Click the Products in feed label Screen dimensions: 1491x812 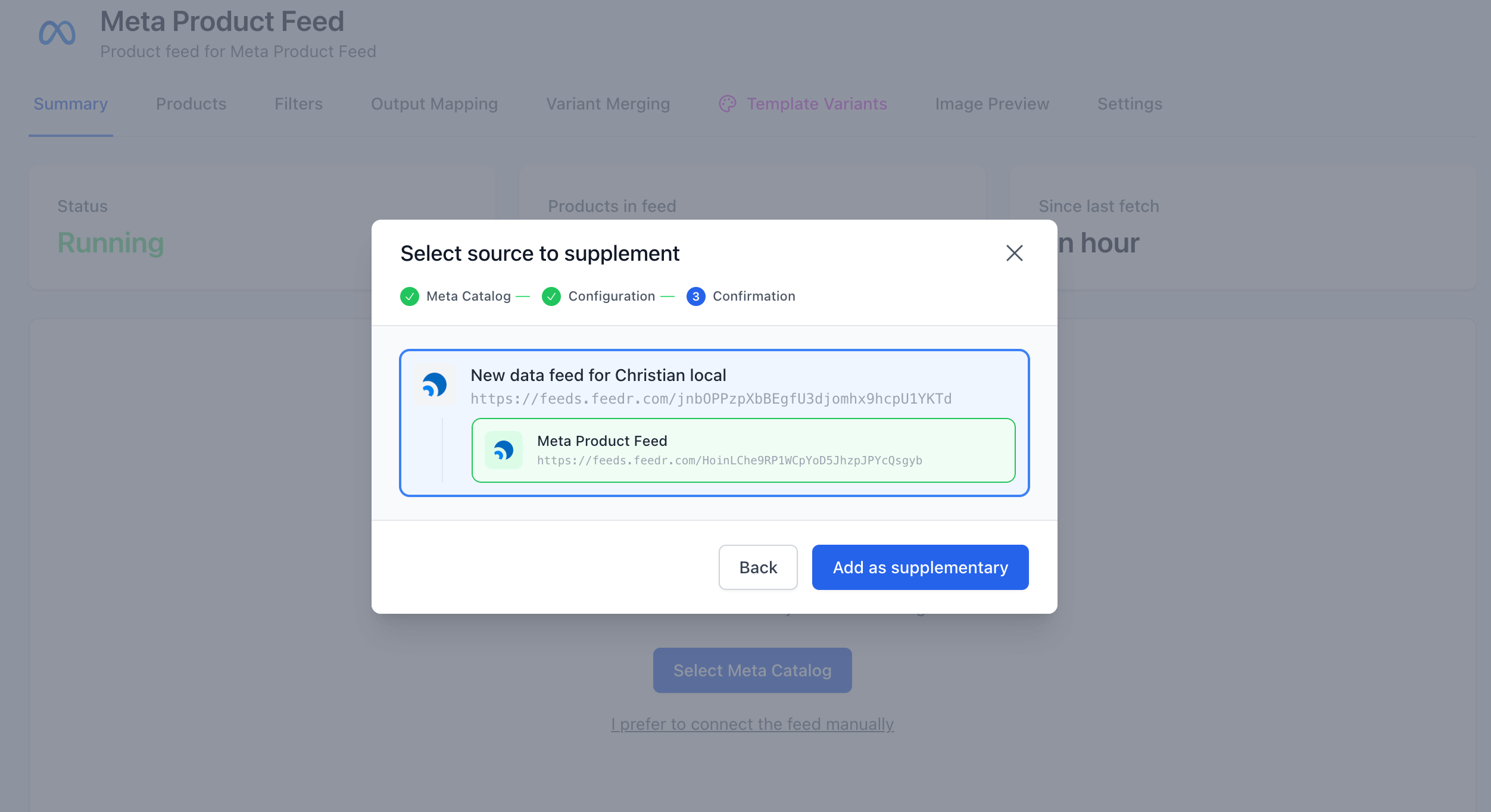click(612, 206)
